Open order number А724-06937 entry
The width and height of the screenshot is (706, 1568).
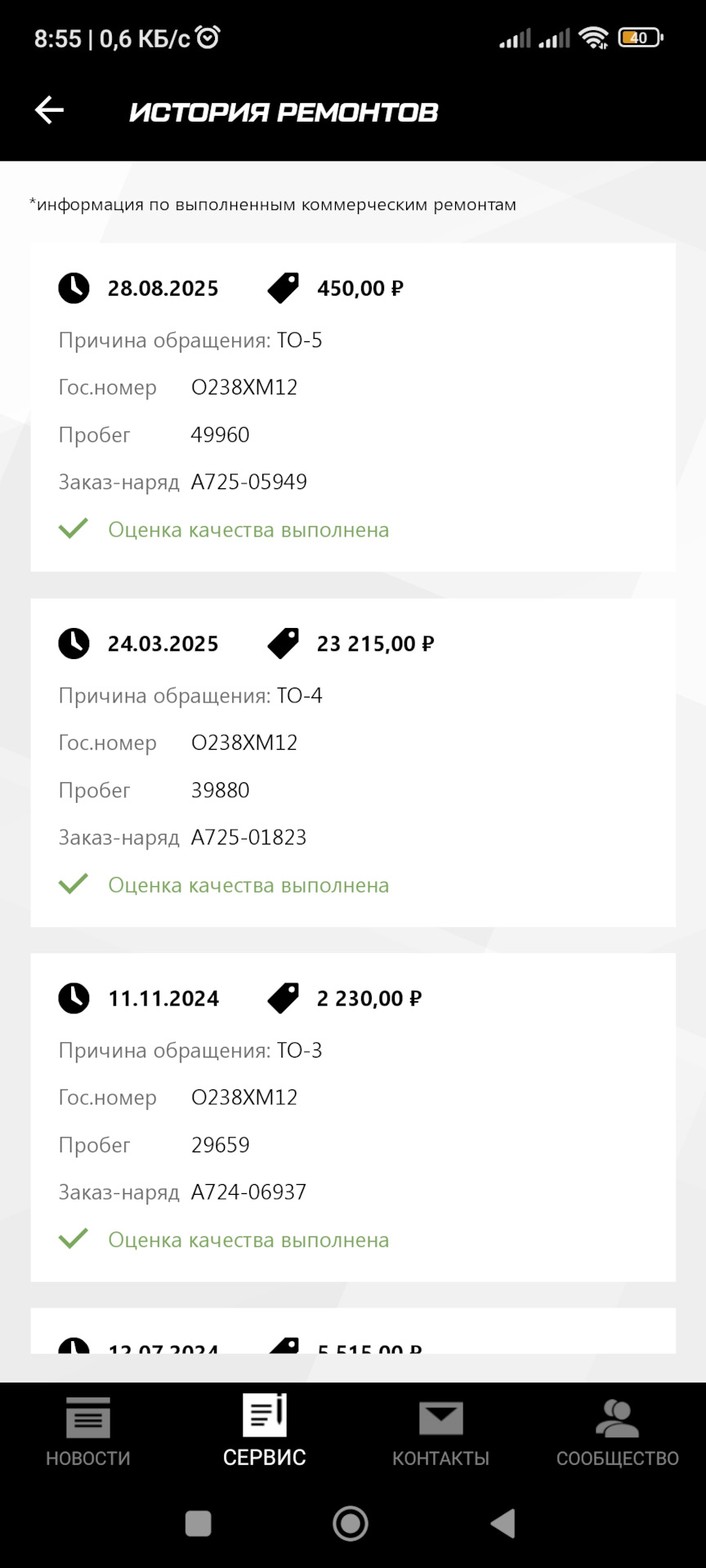[248, 1192]
